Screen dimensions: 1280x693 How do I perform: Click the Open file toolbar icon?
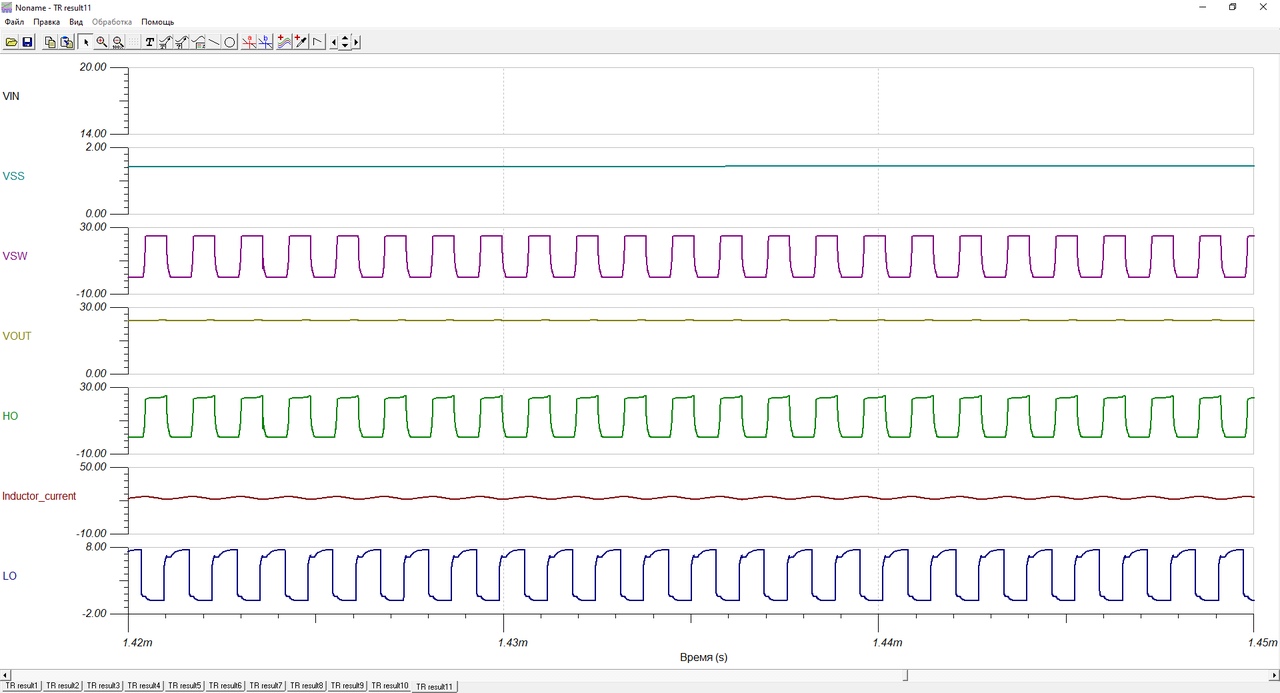point(11,42)
